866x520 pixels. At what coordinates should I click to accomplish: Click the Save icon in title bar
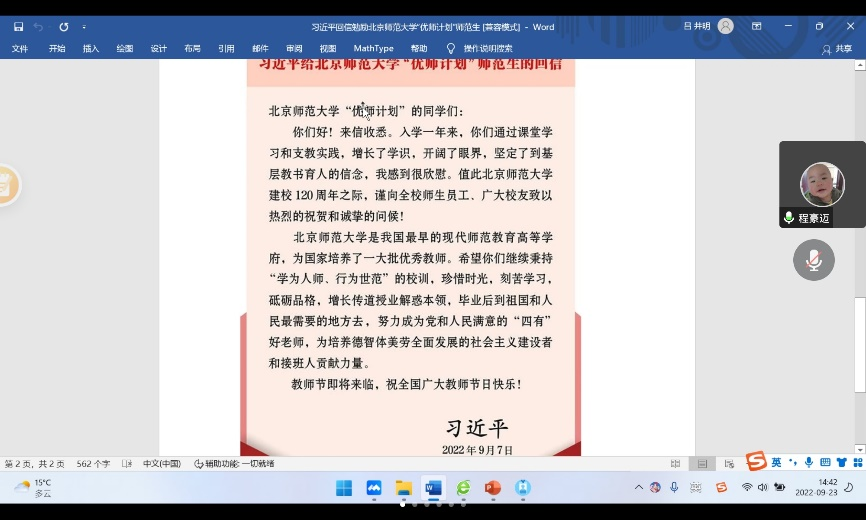pos(18,27)
